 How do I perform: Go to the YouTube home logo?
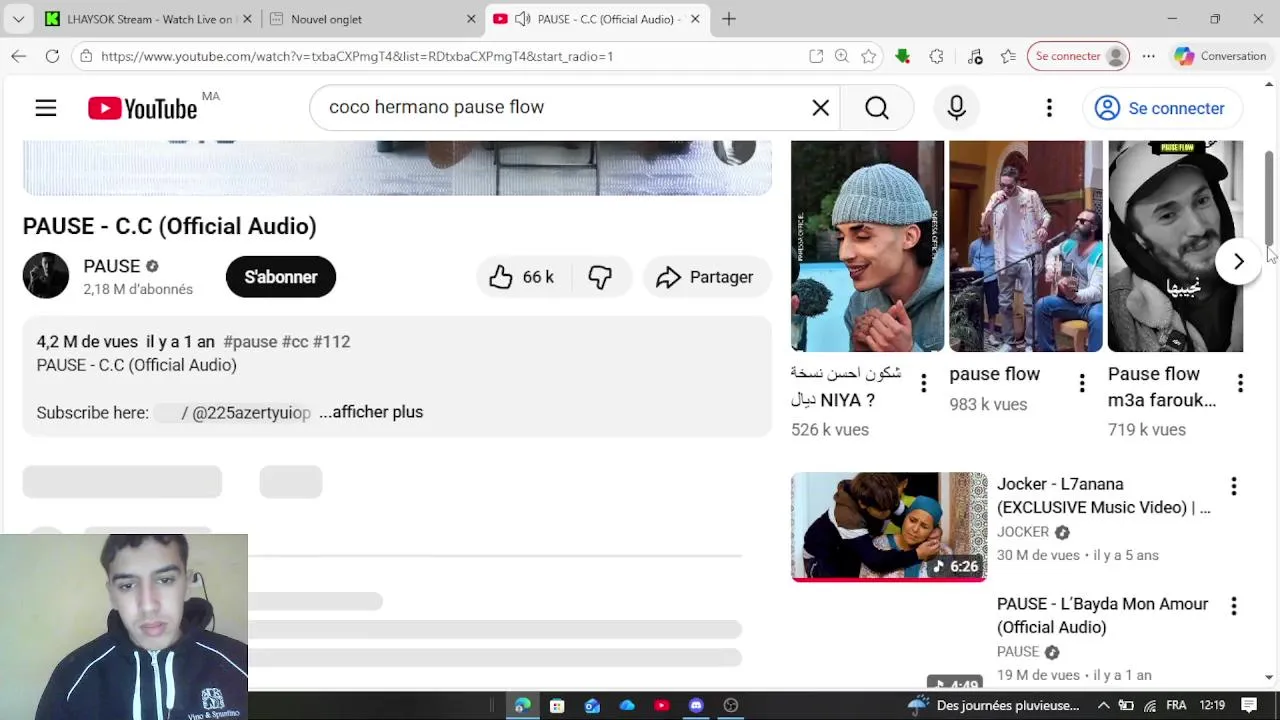[x=142, y=108]
